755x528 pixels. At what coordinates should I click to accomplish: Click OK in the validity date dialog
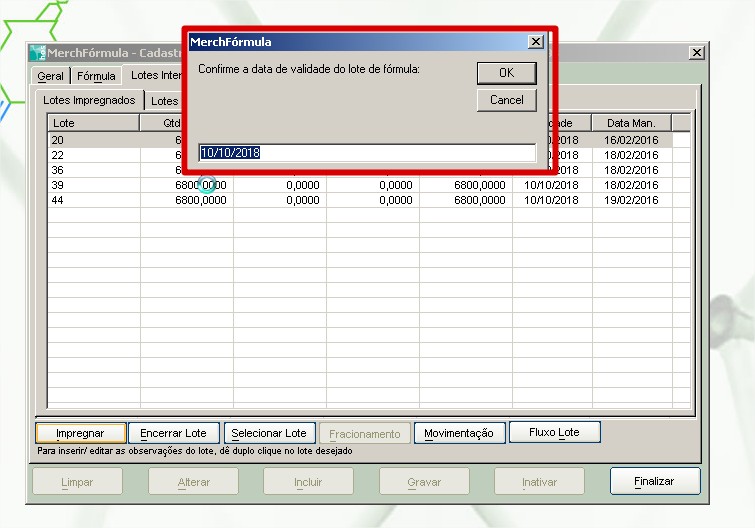506,73
